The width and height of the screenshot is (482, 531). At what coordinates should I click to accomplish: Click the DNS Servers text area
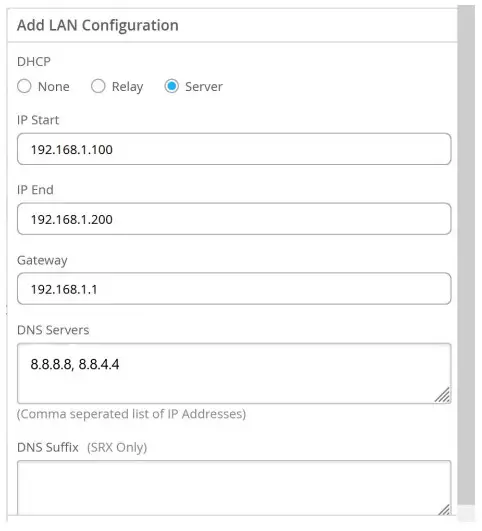click(234, 373)
